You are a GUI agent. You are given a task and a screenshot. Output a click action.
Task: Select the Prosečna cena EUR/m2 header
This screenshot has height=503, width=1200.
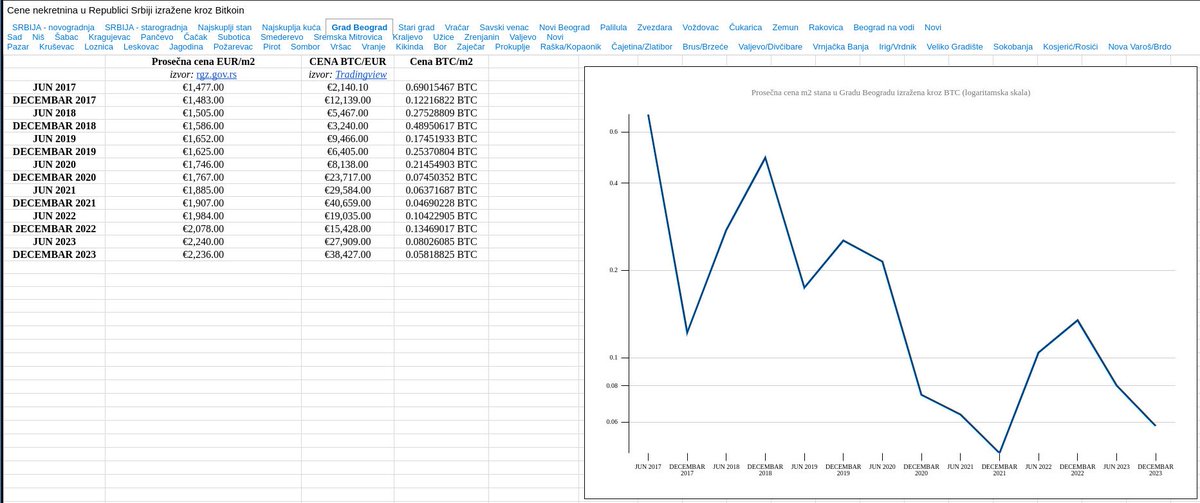coord(203,61)
